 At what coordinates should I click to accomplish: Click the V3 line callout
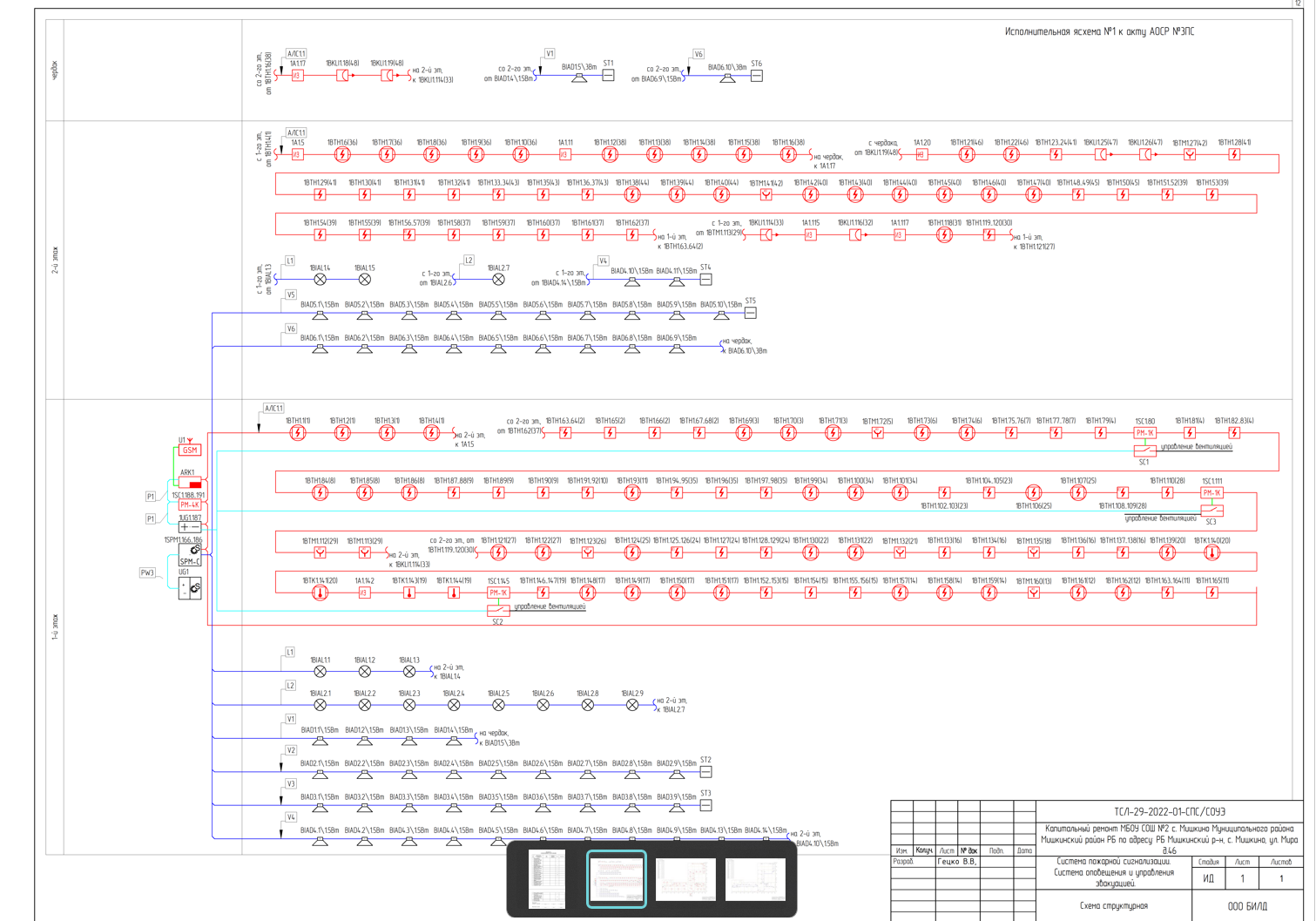coord(291,784)
